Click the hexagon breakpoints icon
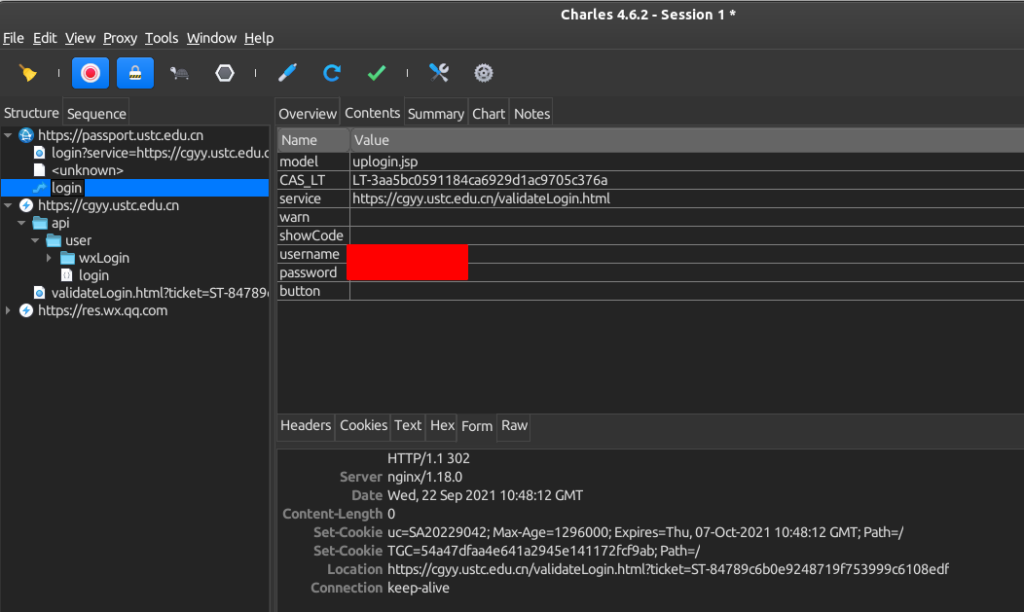The image size is (1024, 612). (x=225, y=73)
